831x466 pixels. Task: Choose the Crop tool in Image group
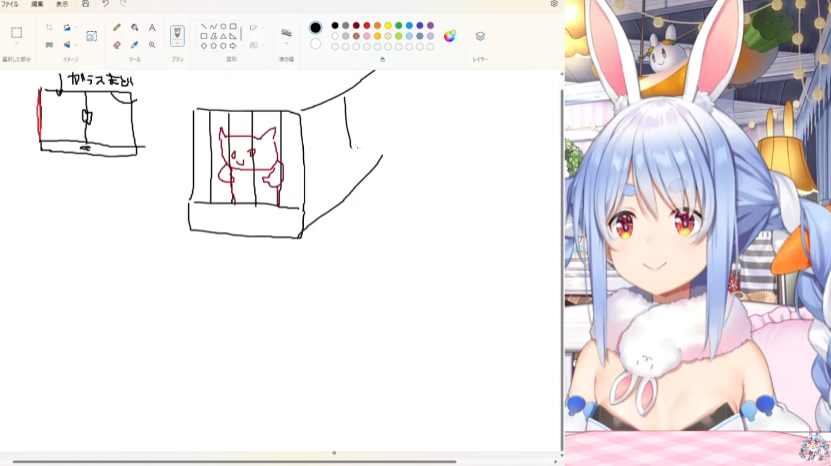49,28
